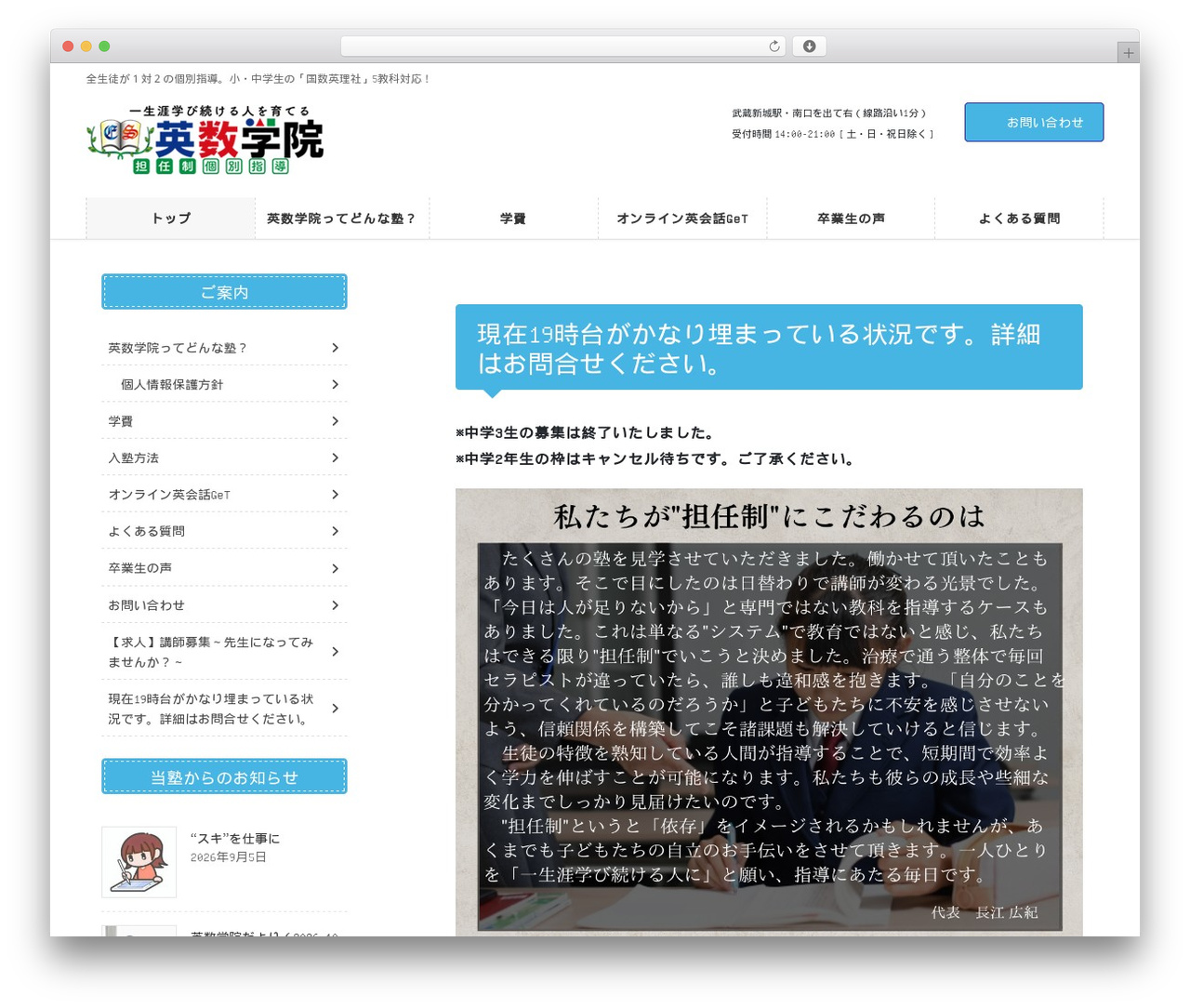Click thumbnail of girl drawing on tablet
The height and width of the screenshot is (1008, 1190).
tap(139, 862)
